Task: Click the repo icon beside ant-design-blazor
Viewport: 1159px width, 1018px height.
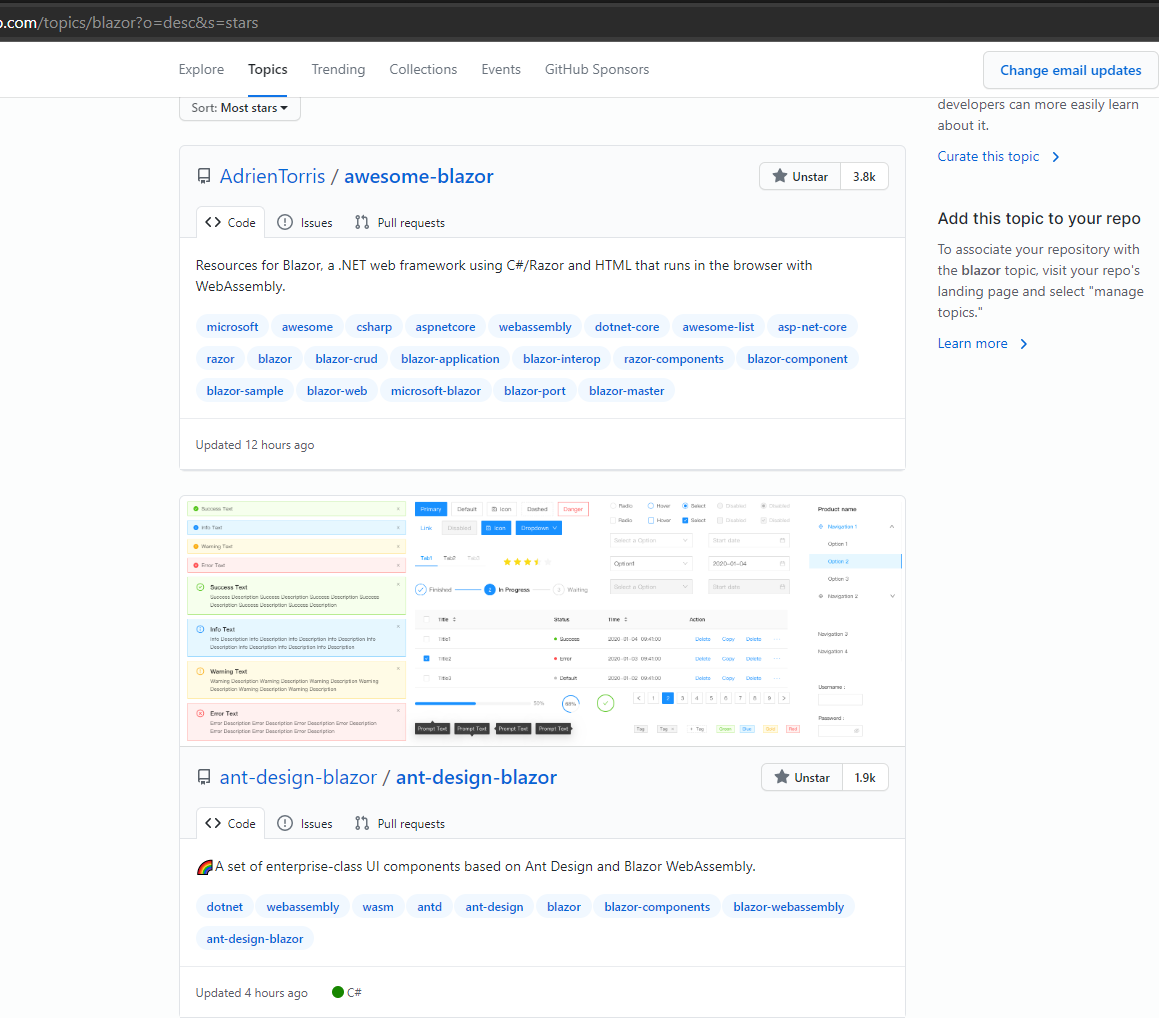Action: click(204, 778)
